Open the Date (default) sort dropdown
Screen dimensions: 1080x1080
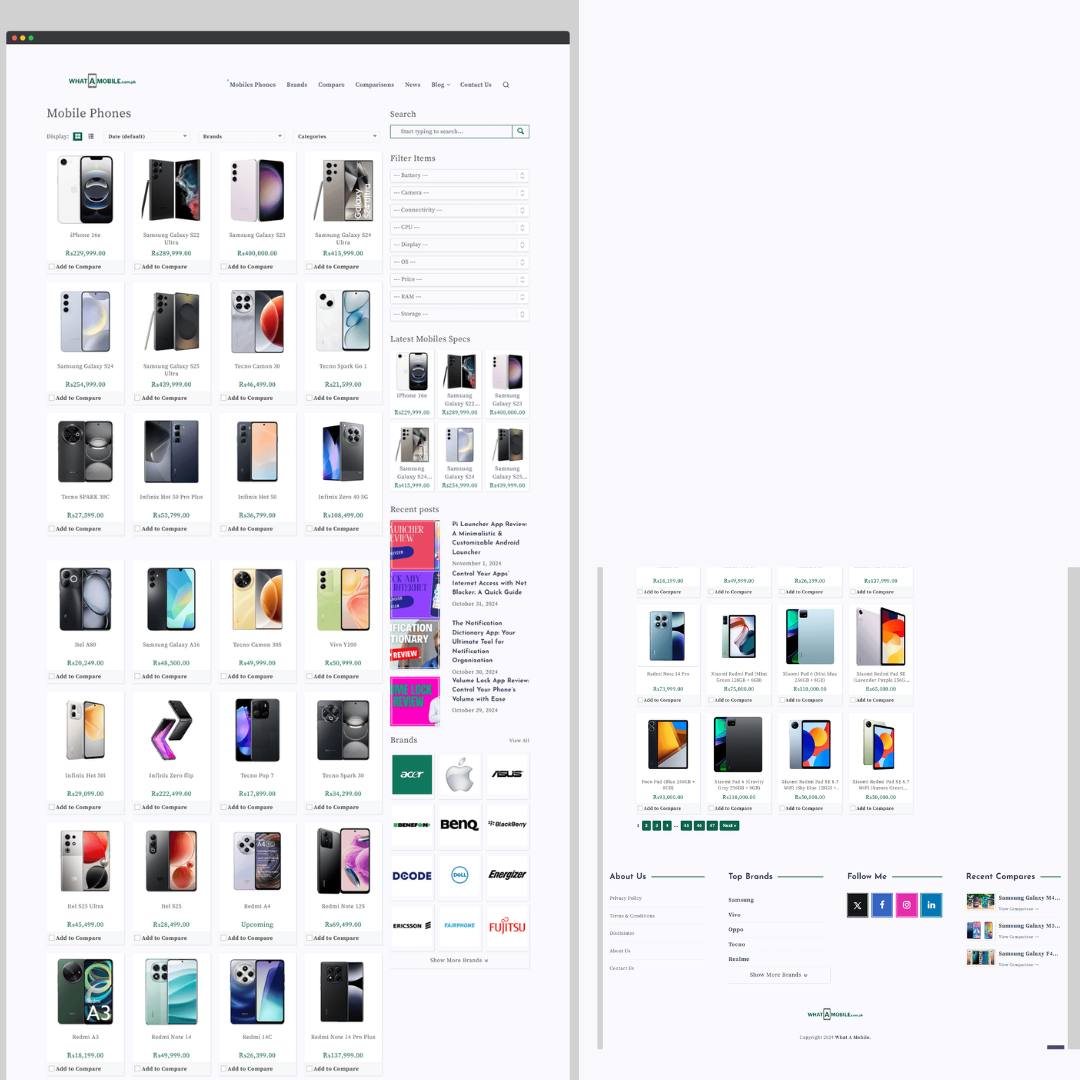point(147,136)
